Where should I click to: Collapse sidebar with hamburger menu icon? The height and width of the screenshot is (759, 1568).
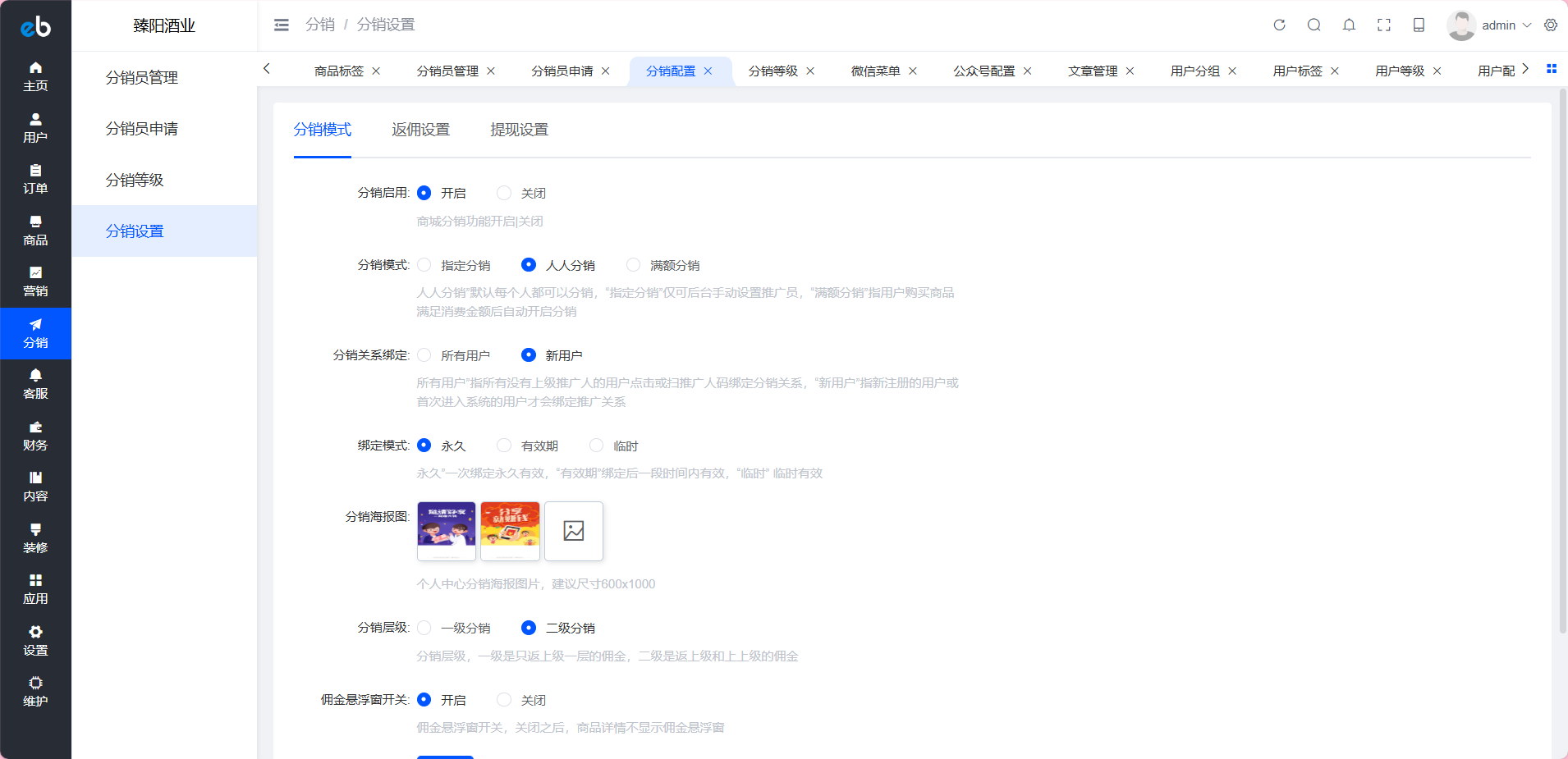pyautogui.click(x=281, y=25)
